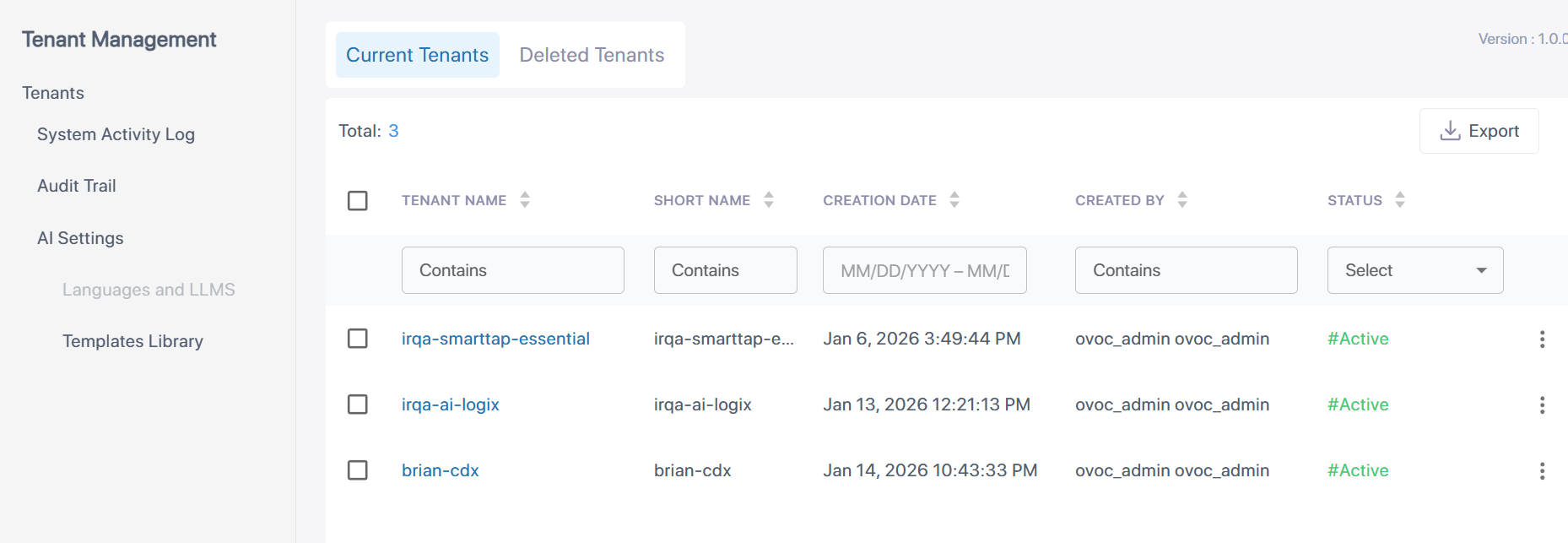
Task: Open Templates Library in sidebar
Action: click(x=132, y=341)
